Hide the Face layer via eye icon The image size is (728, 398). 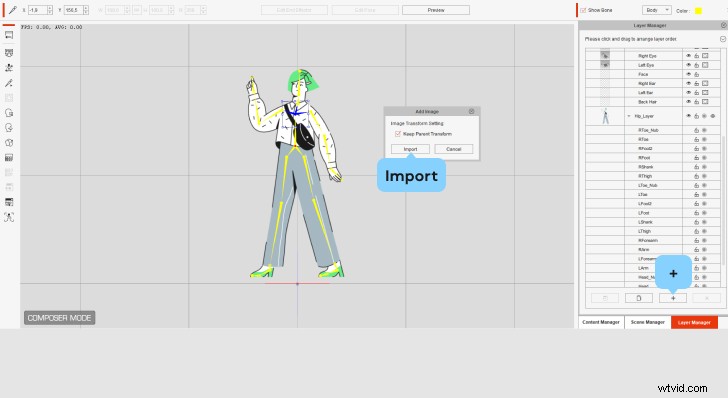point(689,74)
